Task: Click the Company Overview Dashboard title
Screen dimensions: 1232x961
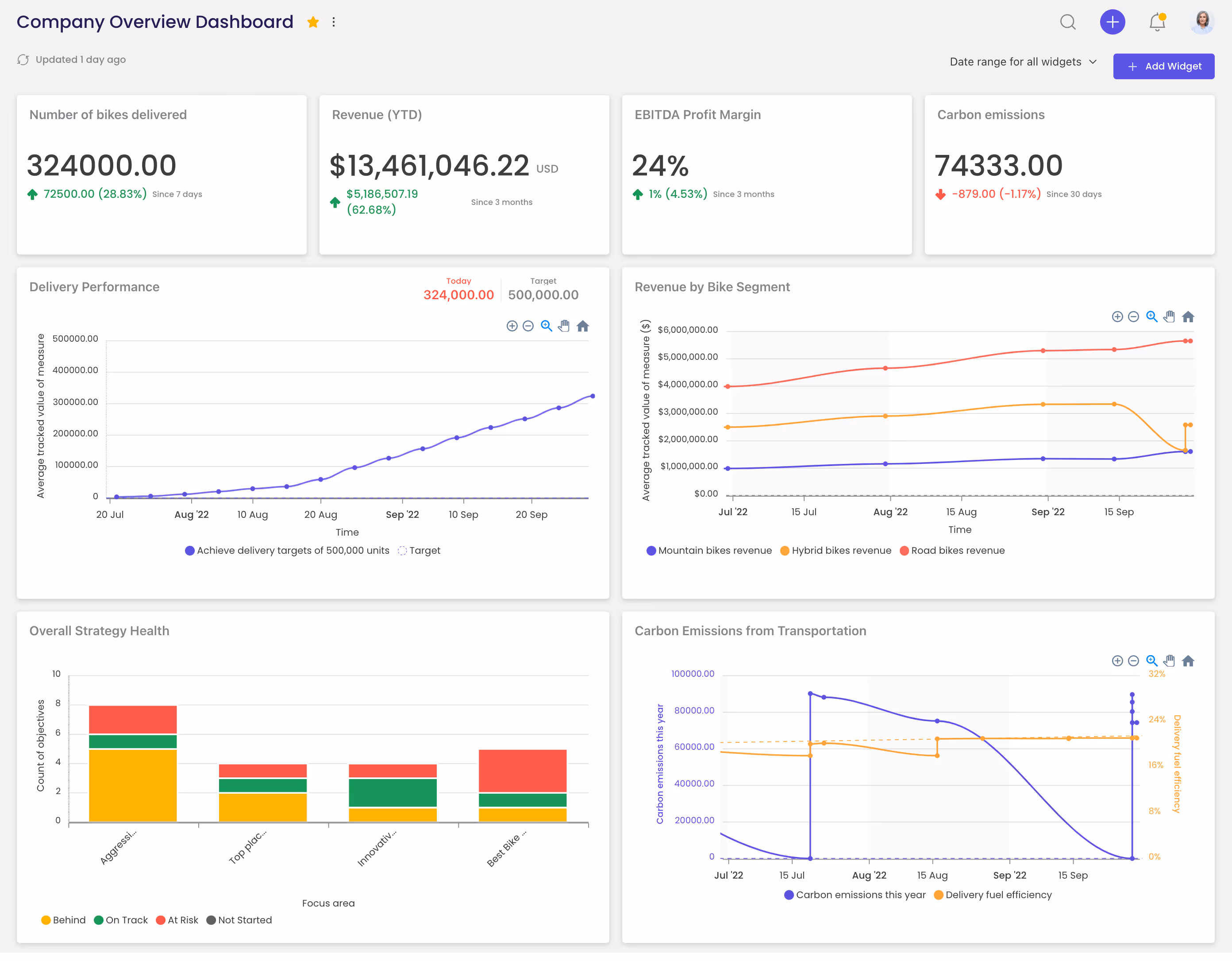Action: coord(154,21)
